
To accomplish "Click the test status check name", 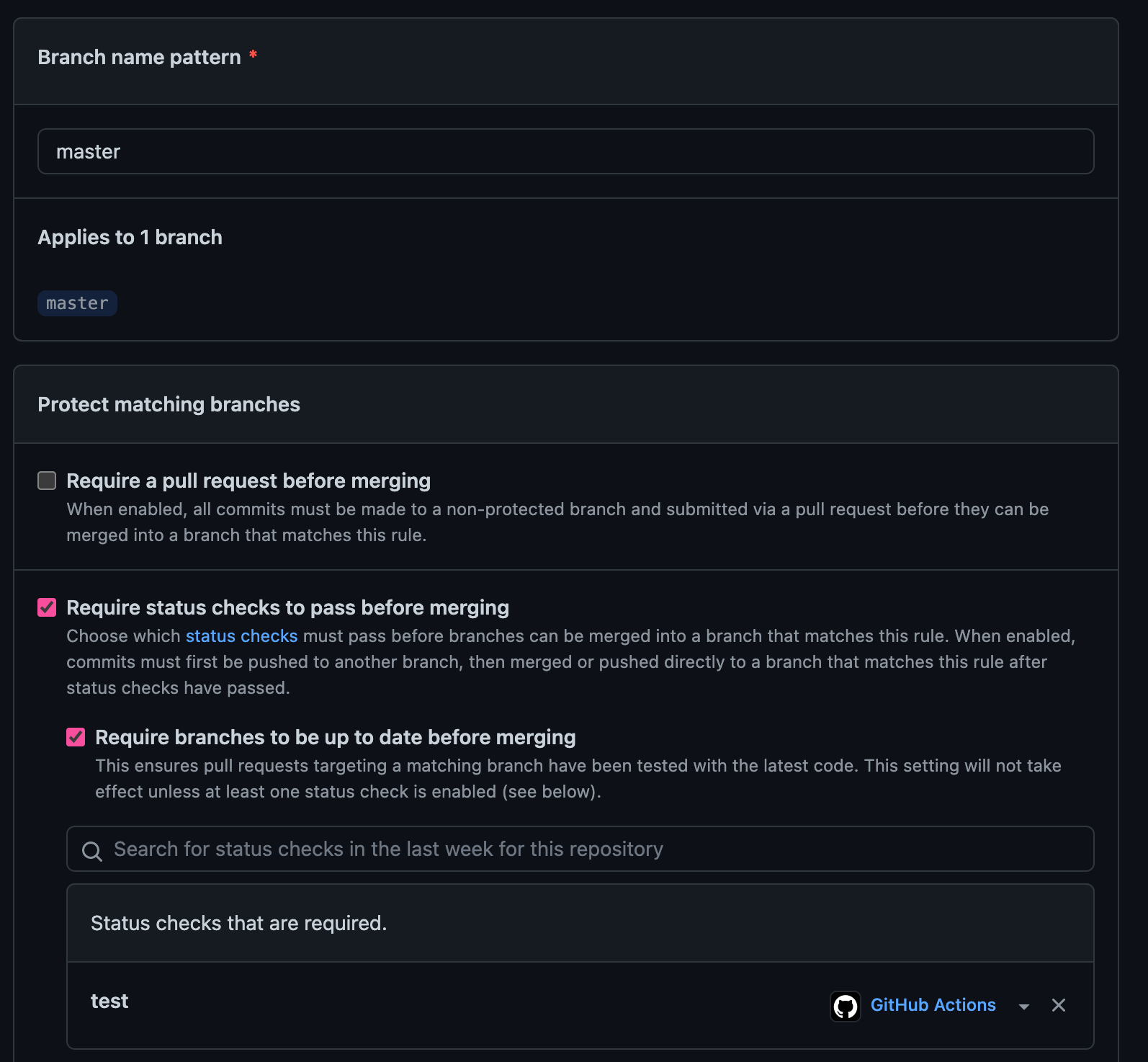I will pyautogui.click(x=109, y=1001).
